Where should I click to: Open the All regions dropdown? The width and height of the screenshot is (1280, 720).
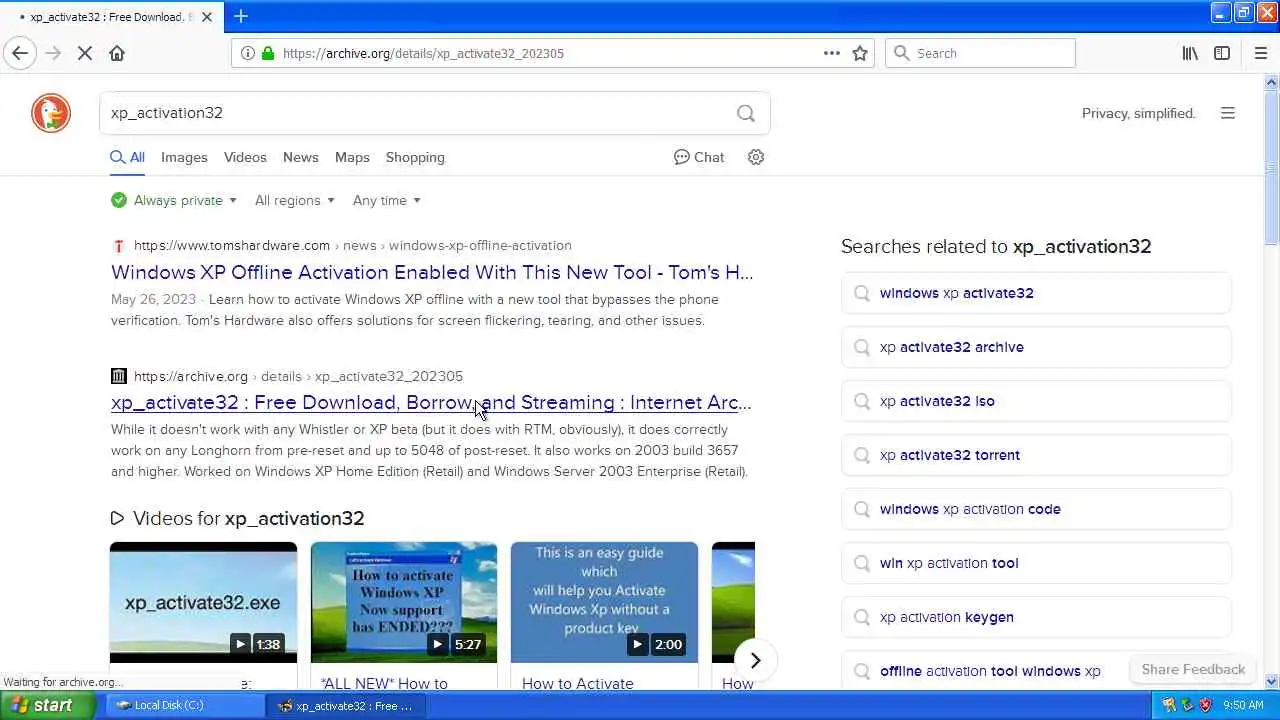[x=295, y=200]
